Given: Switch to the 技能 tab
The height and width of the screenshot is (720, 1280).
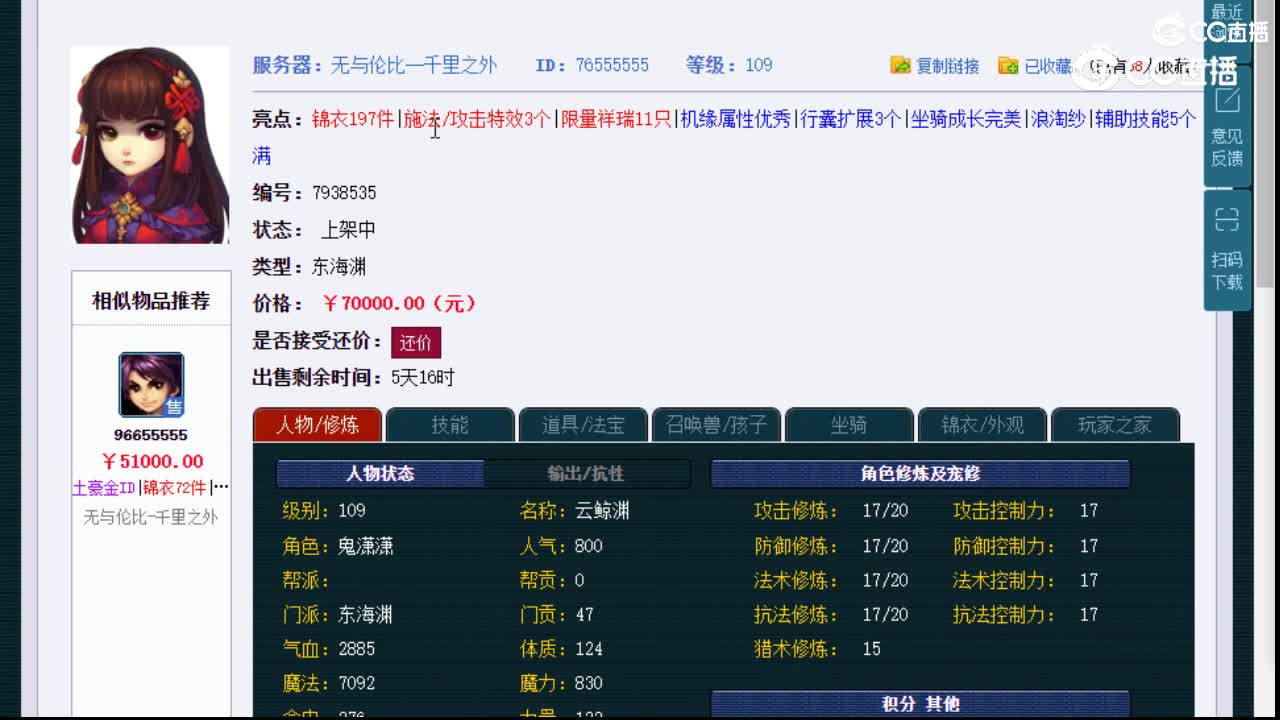Looking at the screenshot, I should (x=448, y=424).
